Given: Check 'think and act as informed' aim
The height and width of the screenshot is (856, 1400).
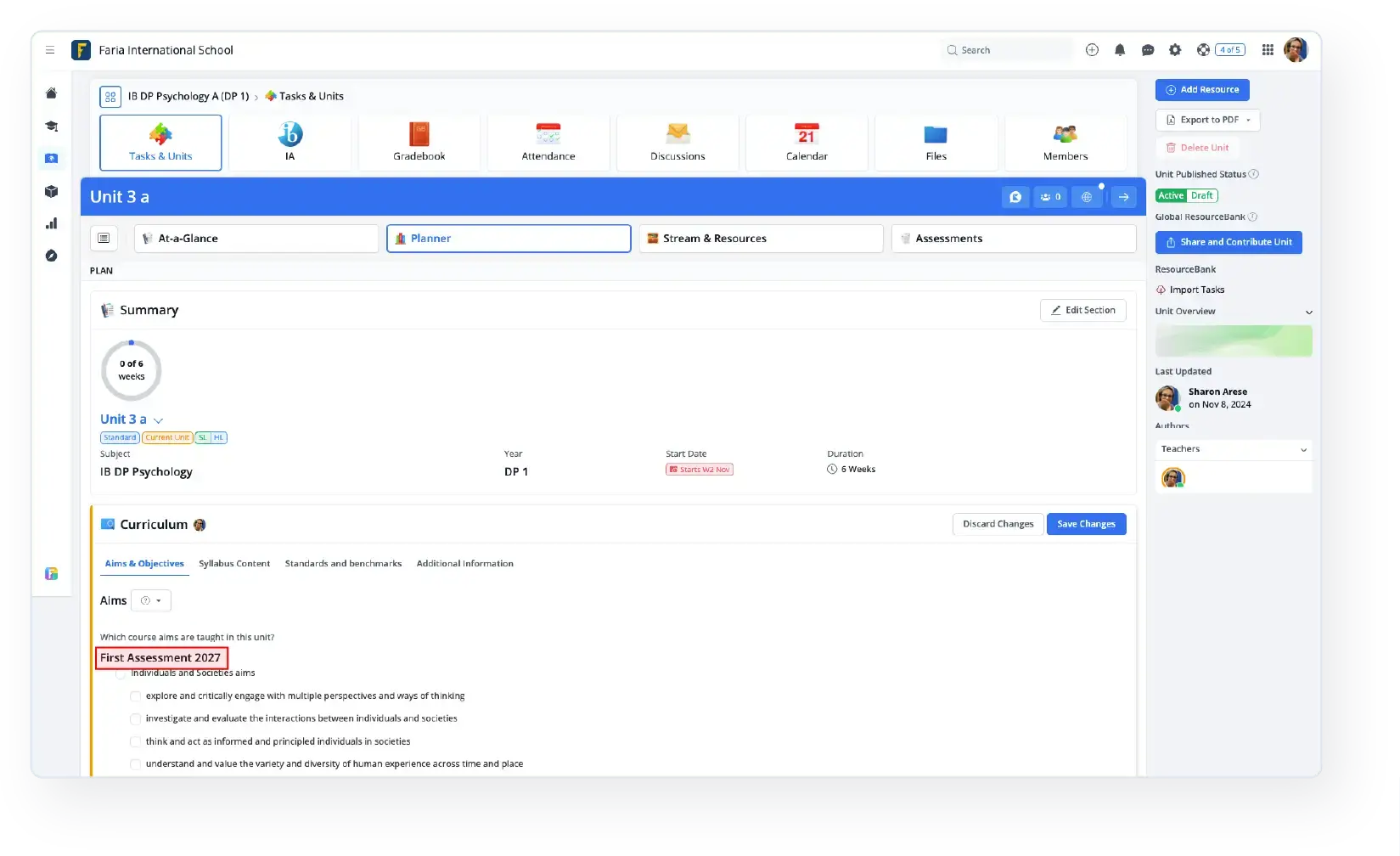Looking at the screenshot, I should 135,742.
